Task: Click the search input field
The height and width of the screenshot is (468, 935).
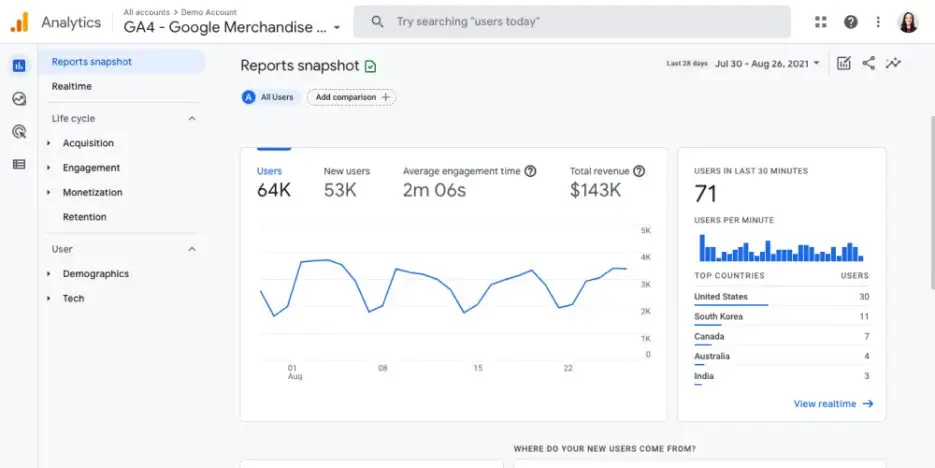Action: click(572, 22)
